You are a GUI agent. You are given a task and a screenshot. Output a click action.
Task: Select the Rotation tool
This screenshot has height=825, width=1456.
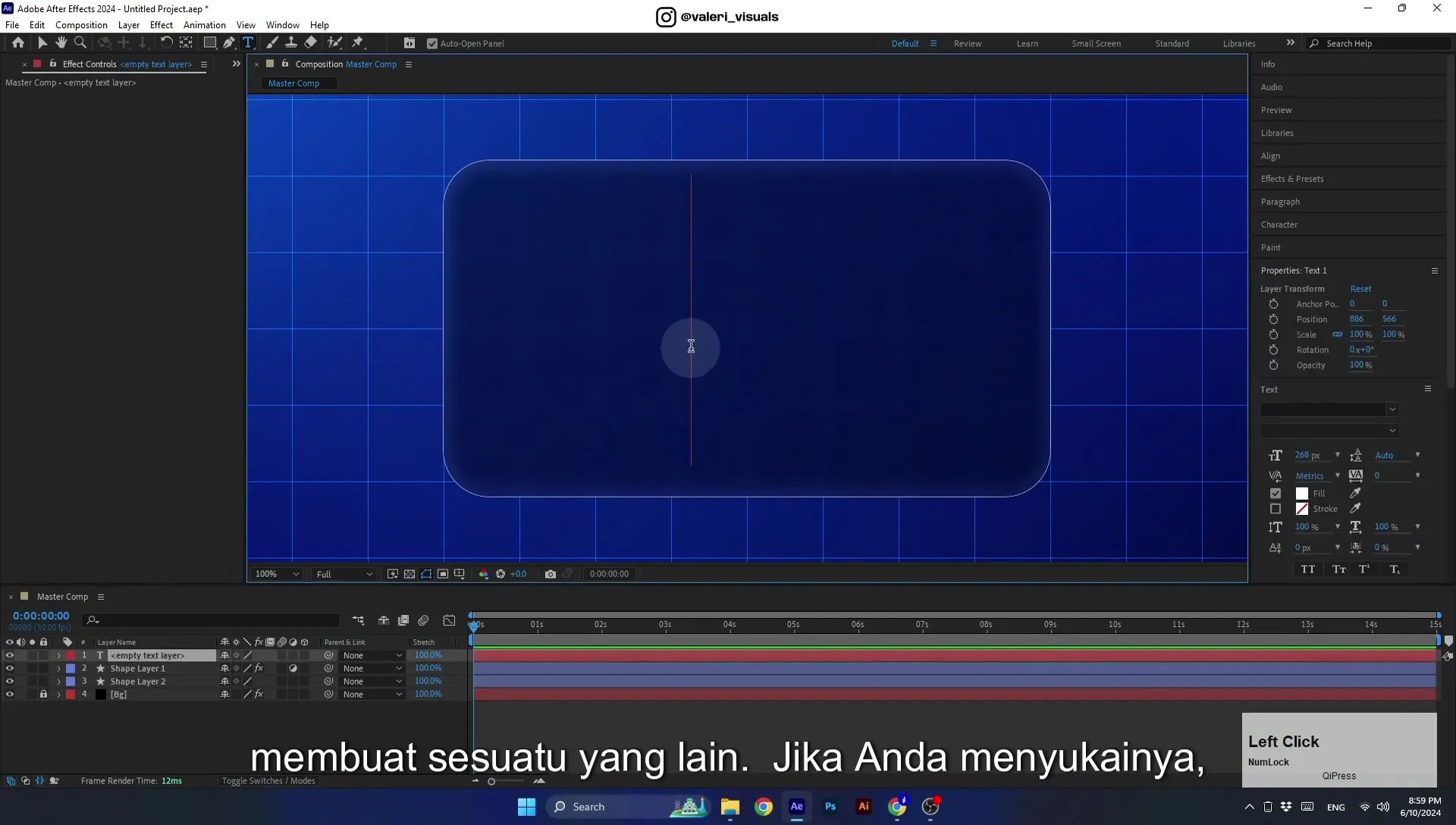tap(166, 43)
